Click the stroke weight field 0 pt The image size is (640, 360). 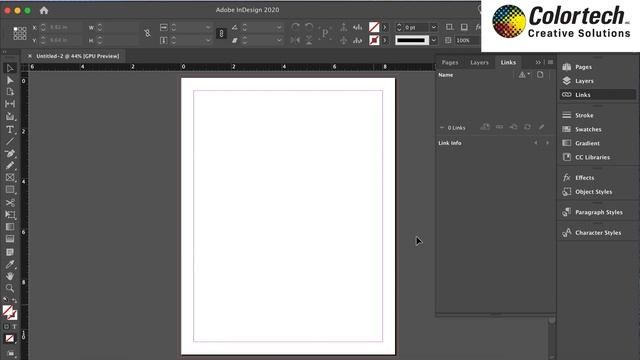[416, 27]
